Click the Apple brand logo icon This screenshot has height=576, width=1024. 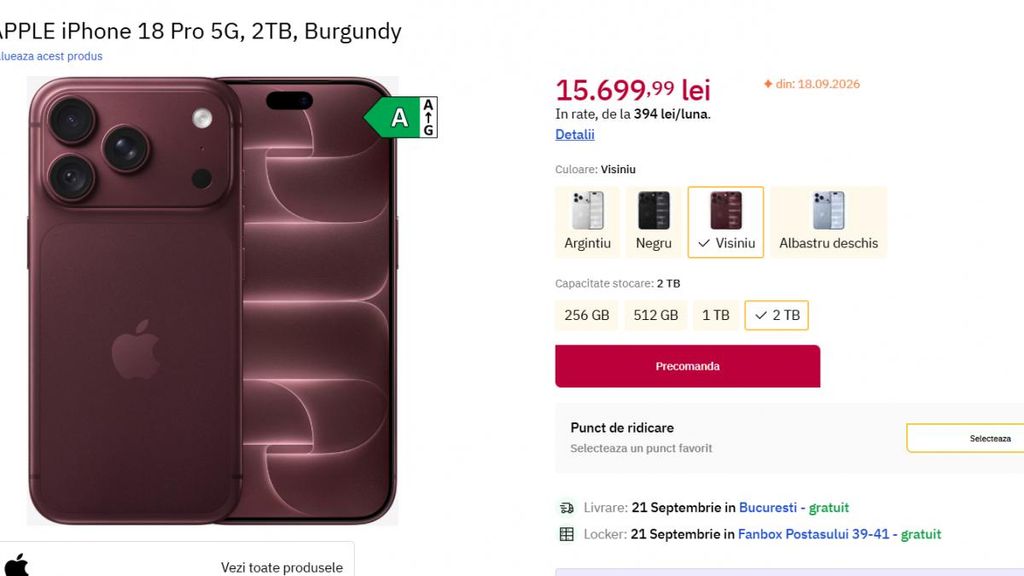point(17,565)
